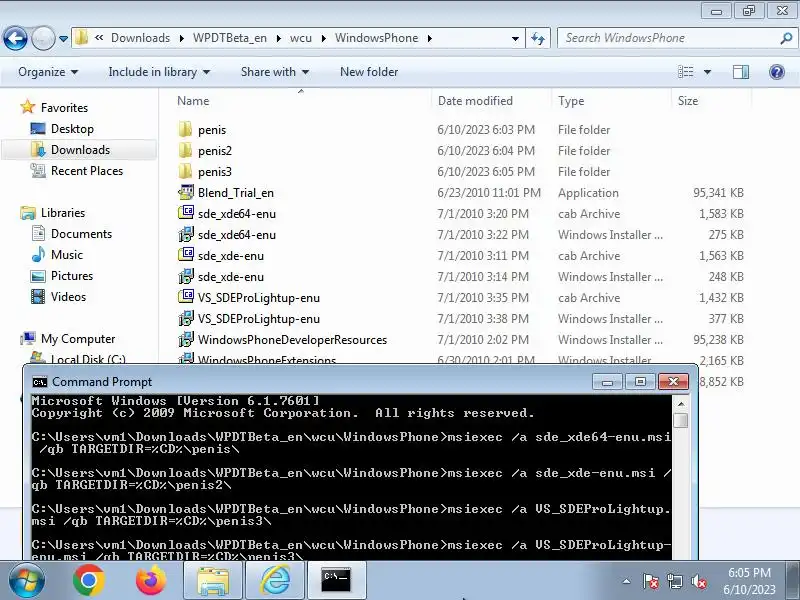Launch Firefox from the taskbar
The image size is (800, 600).
point(151,581)
